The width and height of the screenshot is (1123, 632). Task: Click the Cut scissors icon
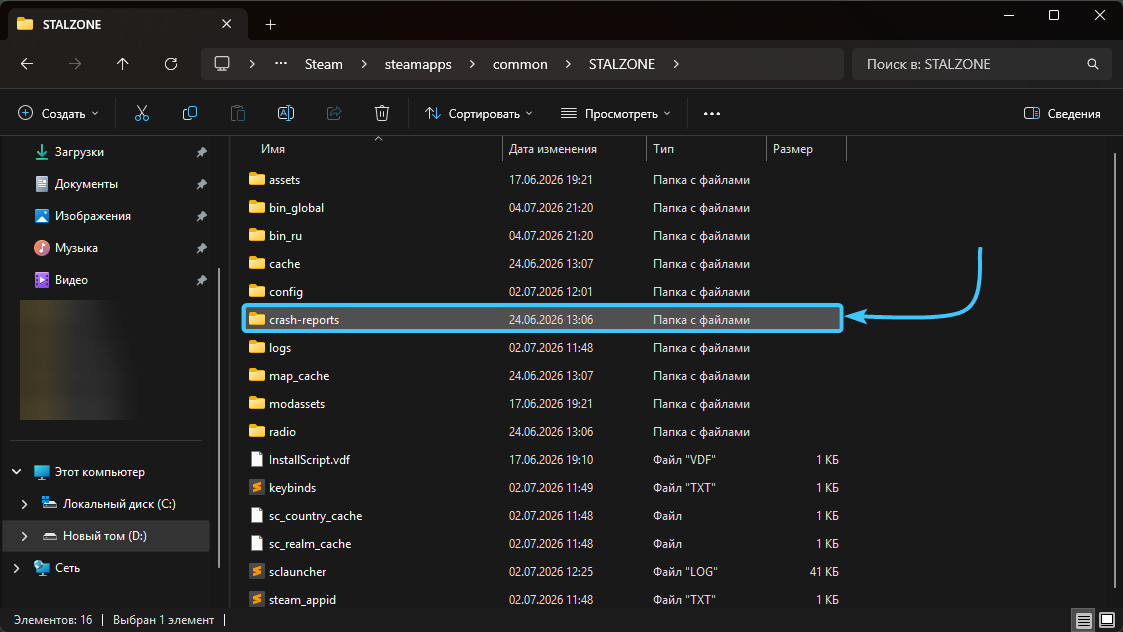tap(142, 113)
